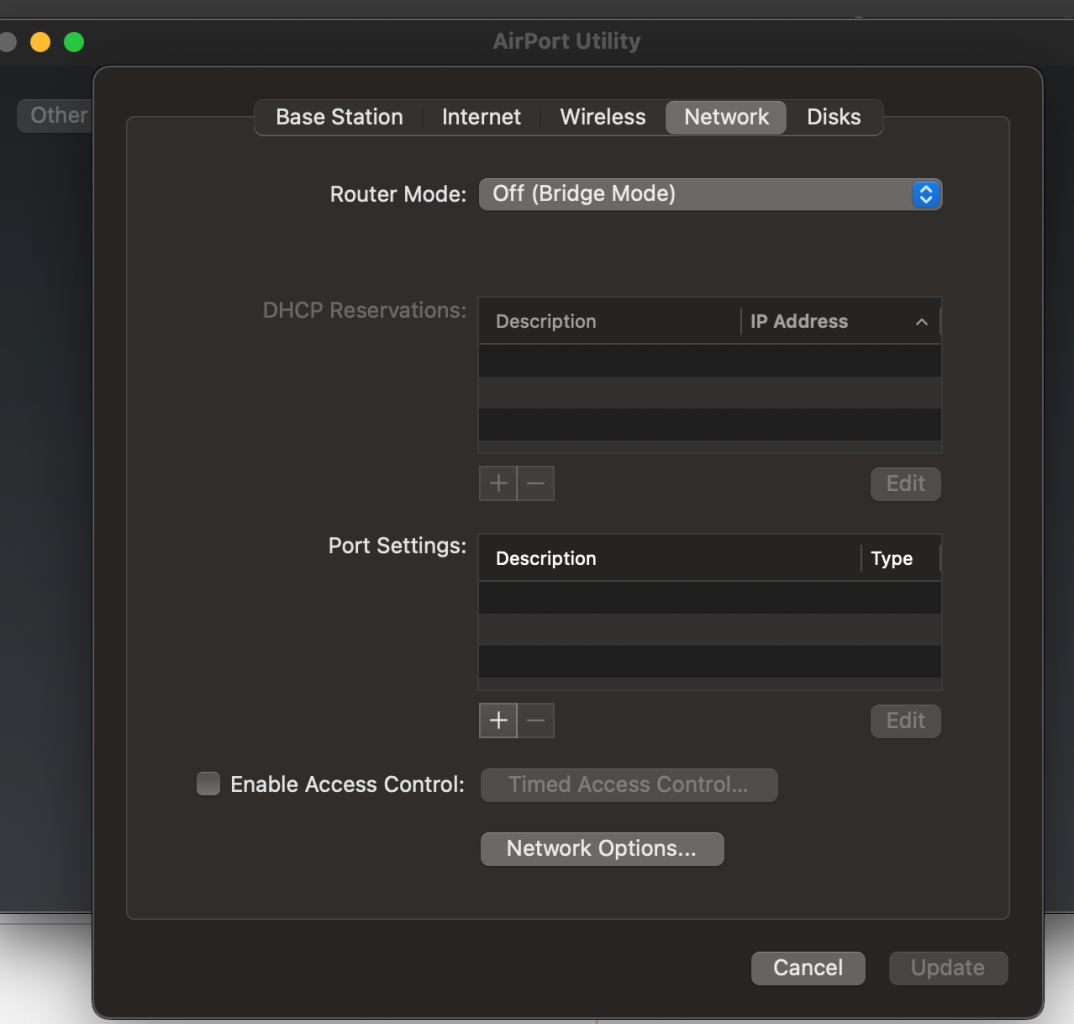
Task: Click the yellow minimize window button
Action: (x=40, y=42)
